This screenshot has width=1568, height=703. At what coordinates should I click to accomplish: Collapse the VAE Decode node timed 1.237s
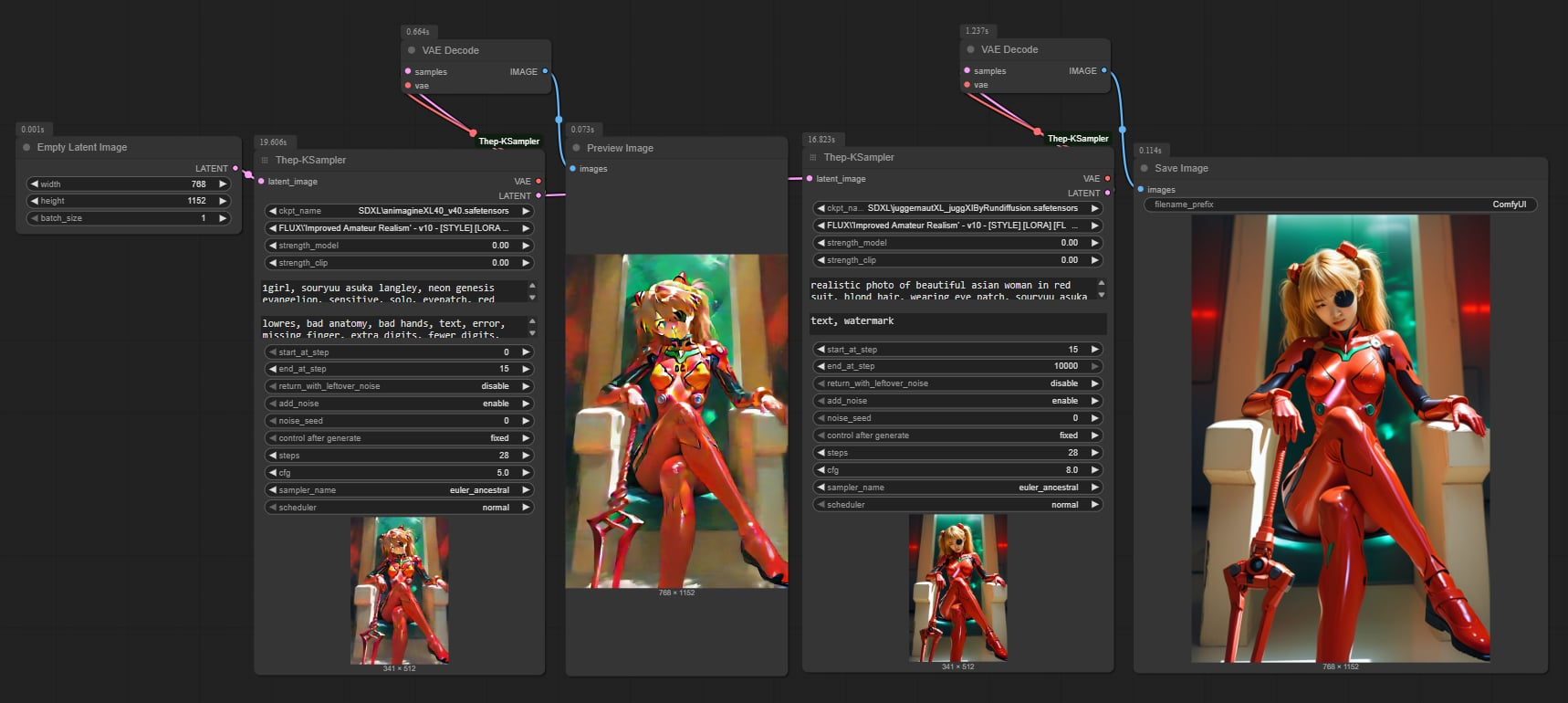(x=970, y=49)
